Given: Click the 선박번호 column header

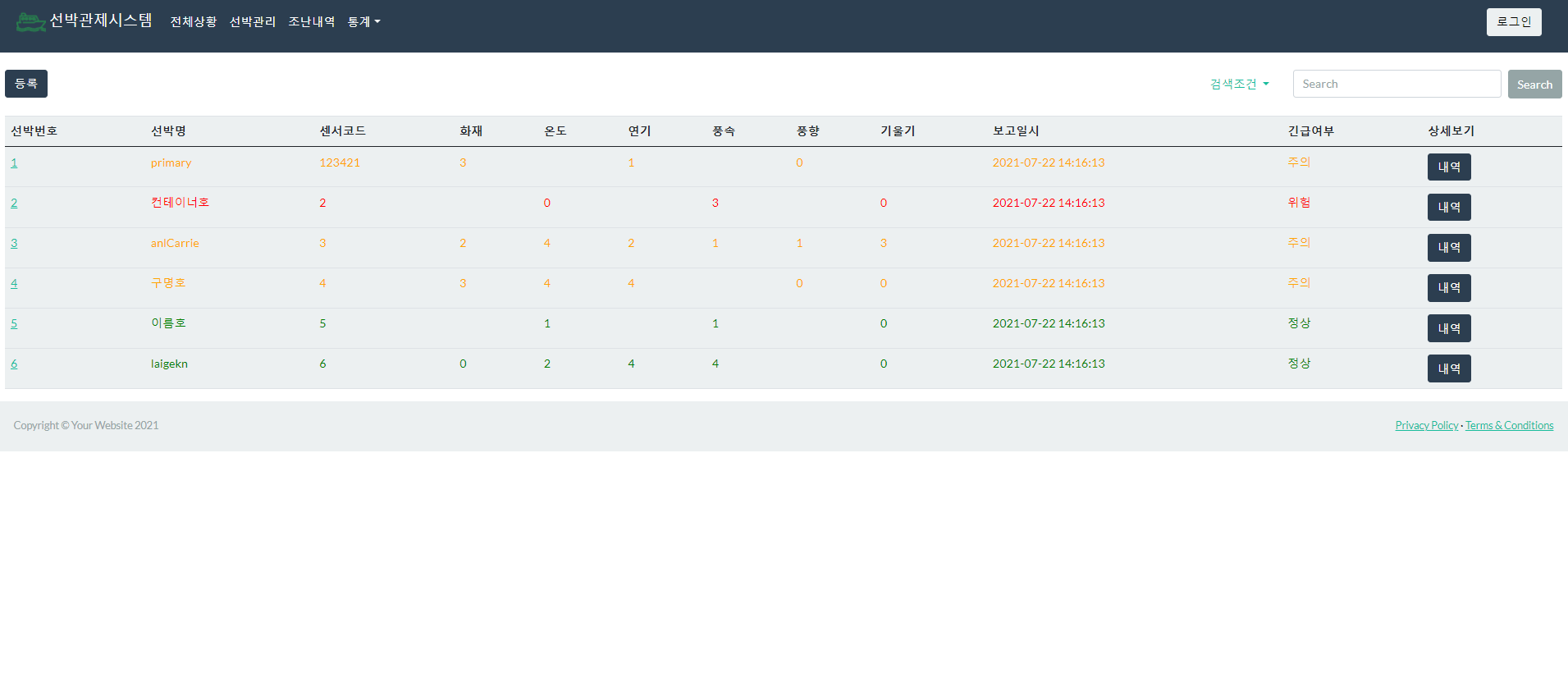Looking at the screenshot, I should click(x=34, y=130).
